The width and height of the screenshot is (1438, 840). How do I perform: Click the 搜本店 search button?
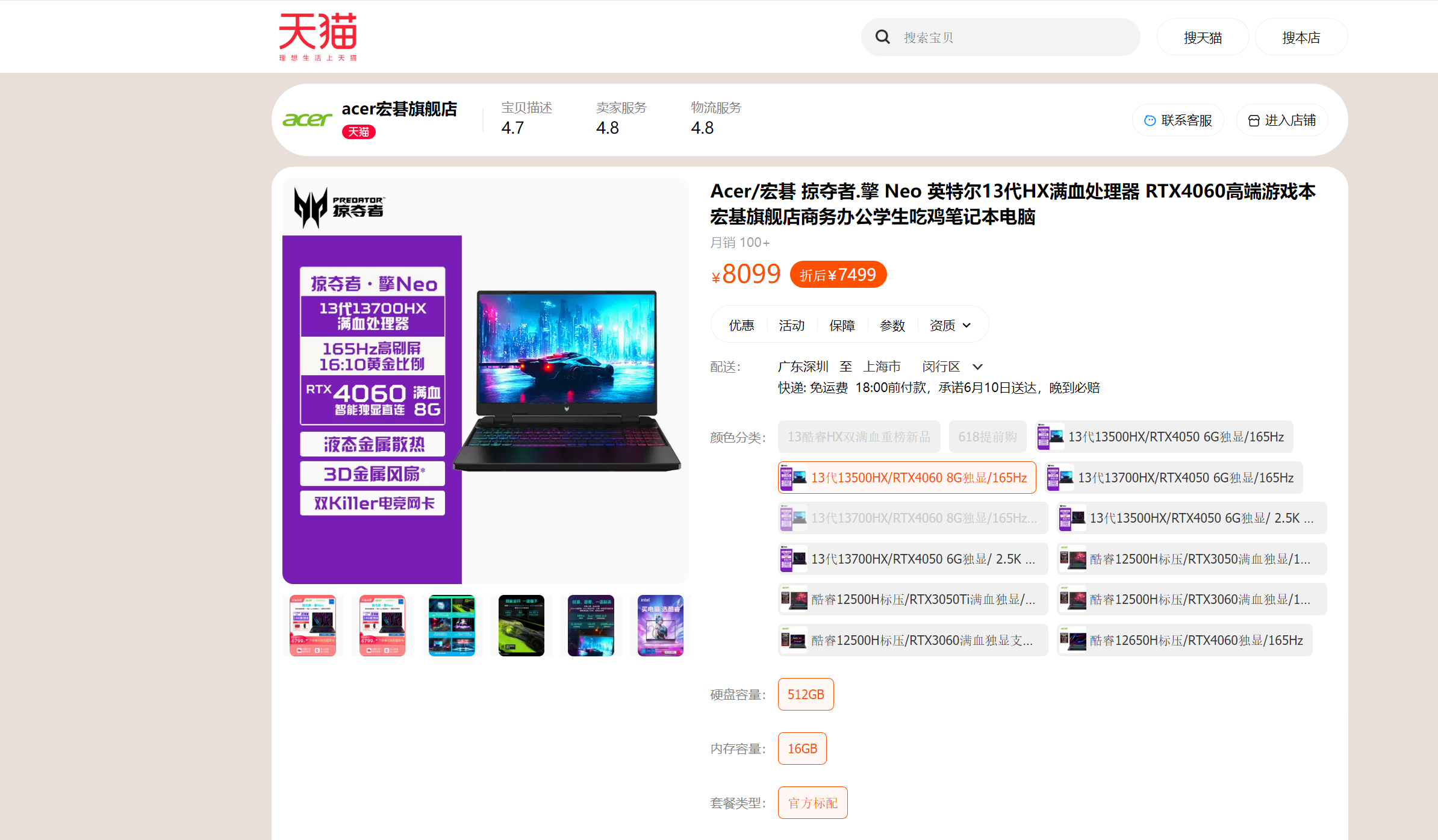1301,37
